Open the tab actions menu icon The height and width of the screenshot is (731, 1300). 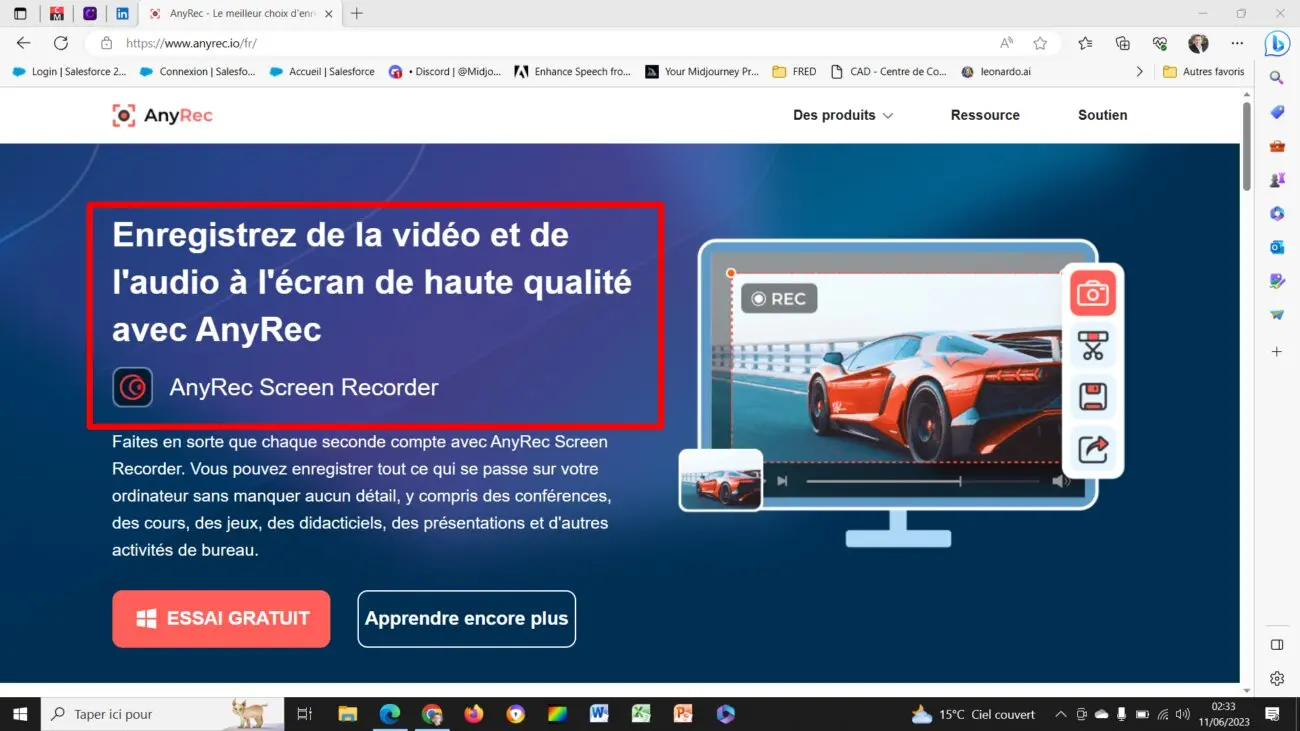tap(20, 14)
